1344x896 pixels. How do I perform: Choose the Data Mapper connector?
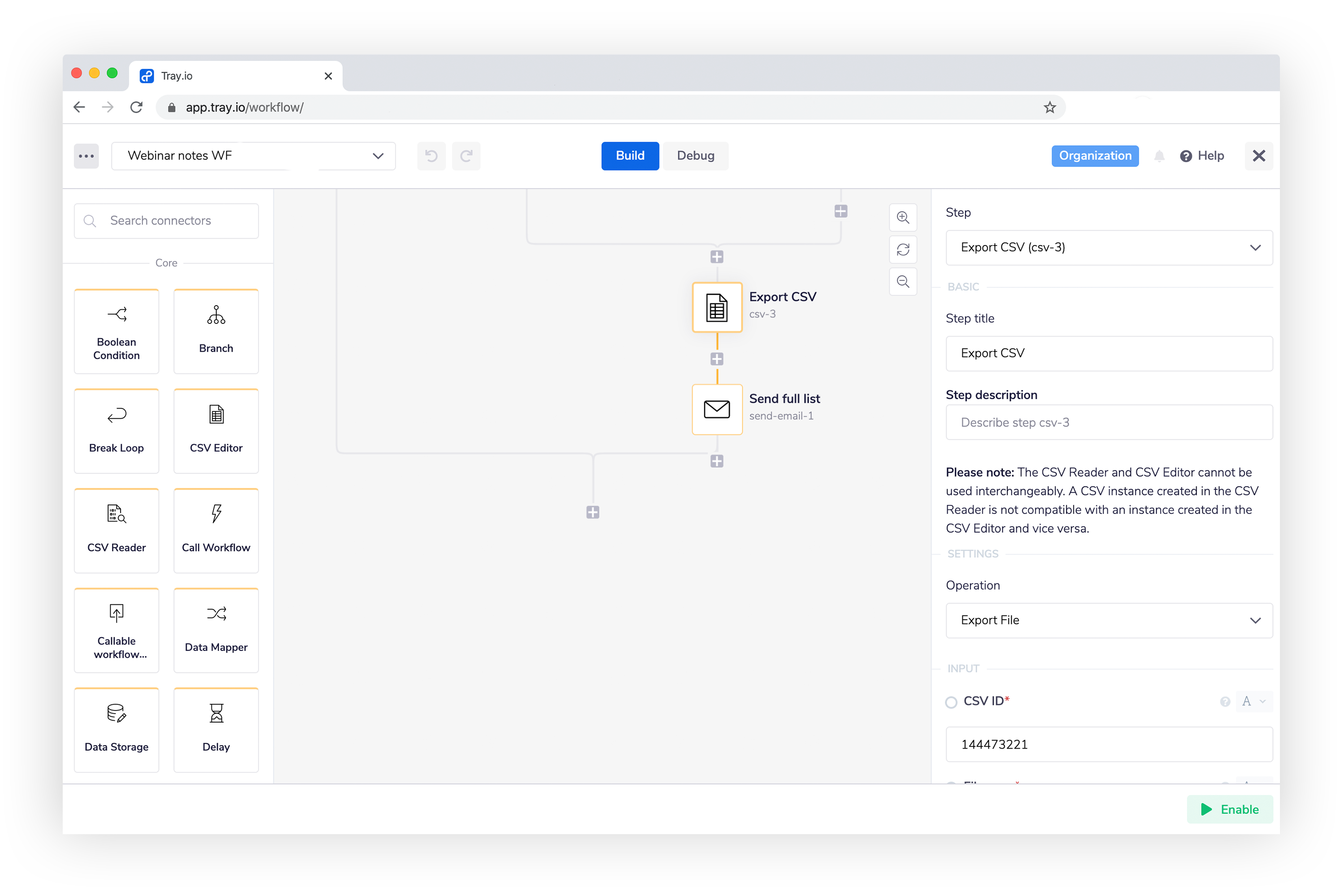click(x=216, y=630)
